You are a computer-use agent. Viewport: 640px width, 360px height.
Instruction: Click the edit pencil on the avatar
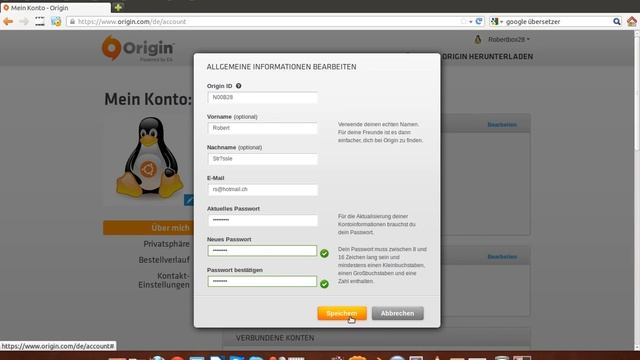coord(189,200)
